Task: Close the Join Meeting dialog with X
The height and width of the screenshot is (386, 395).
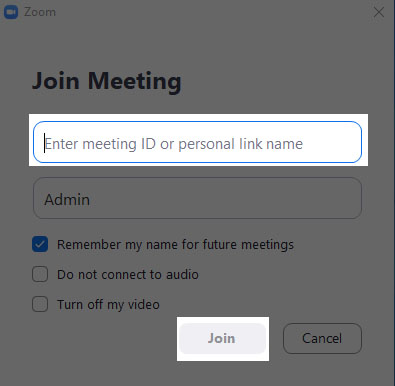Action: pyautogui.click(x=379, y=12)
